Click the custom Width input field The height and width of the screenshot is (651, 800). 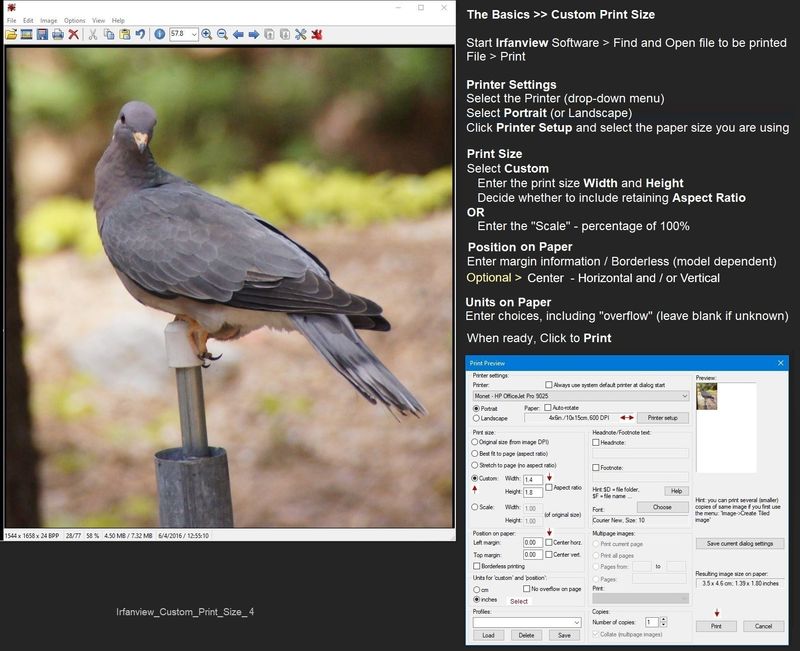[x=532, y=481]
